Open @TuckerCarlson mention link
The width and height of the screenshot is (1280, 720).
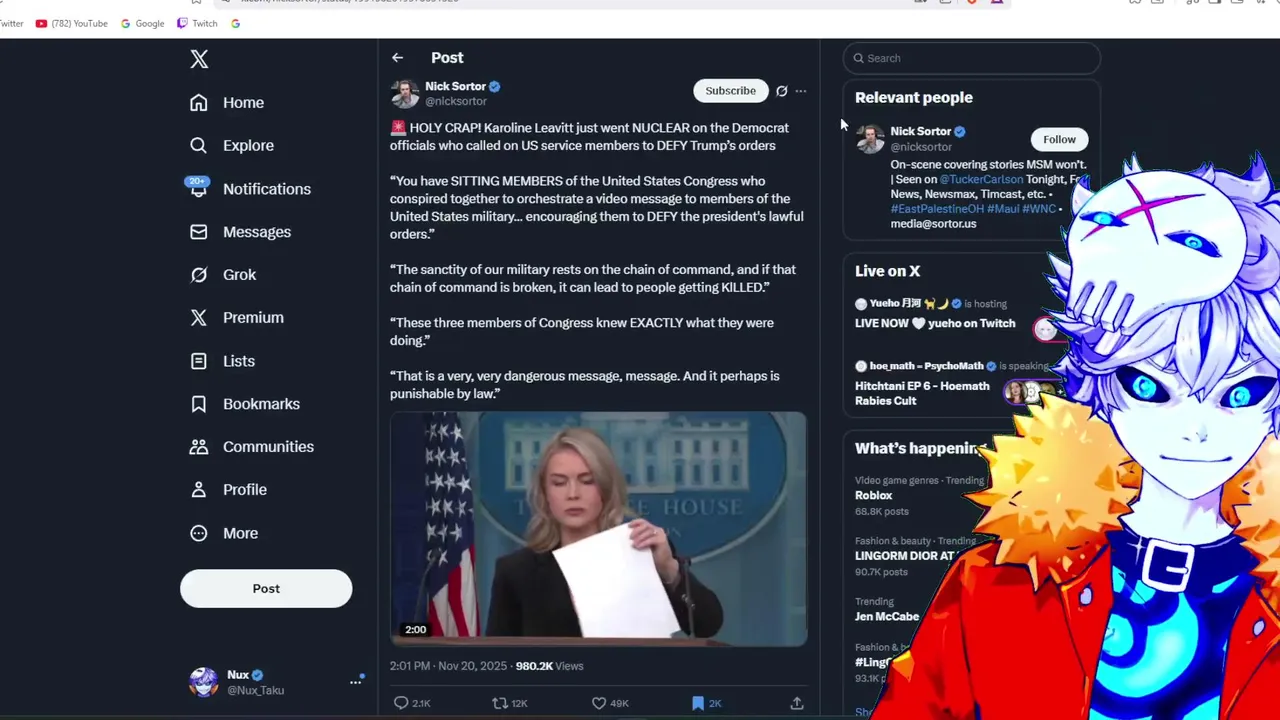(981, 179)
